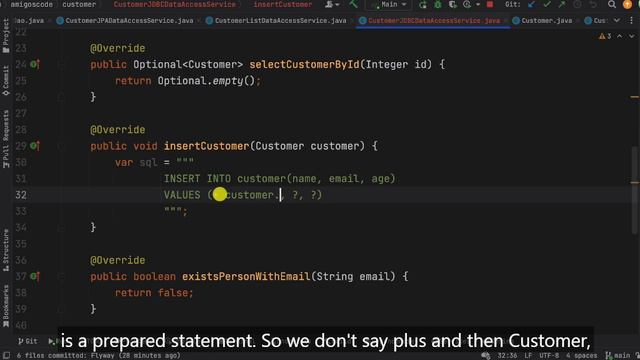Open the editor tabs three-dot menu

click(x=631, y=20)
